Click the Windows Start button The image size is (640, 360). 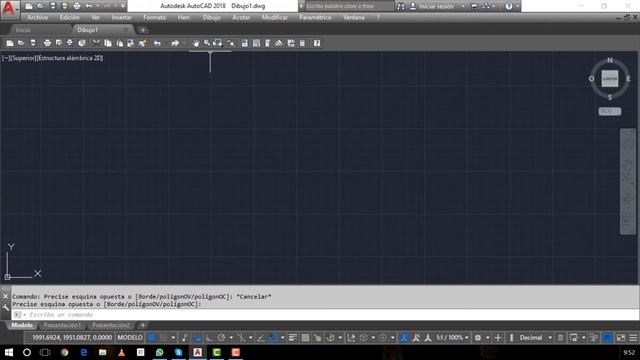pos(8,352)
